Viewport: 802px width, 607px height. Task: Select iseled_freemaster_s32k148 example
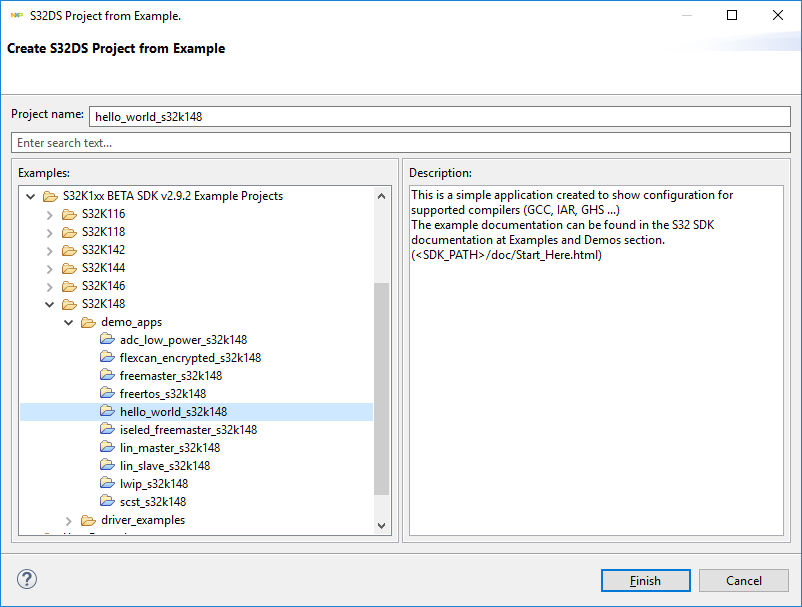click(x=188, y=430)
